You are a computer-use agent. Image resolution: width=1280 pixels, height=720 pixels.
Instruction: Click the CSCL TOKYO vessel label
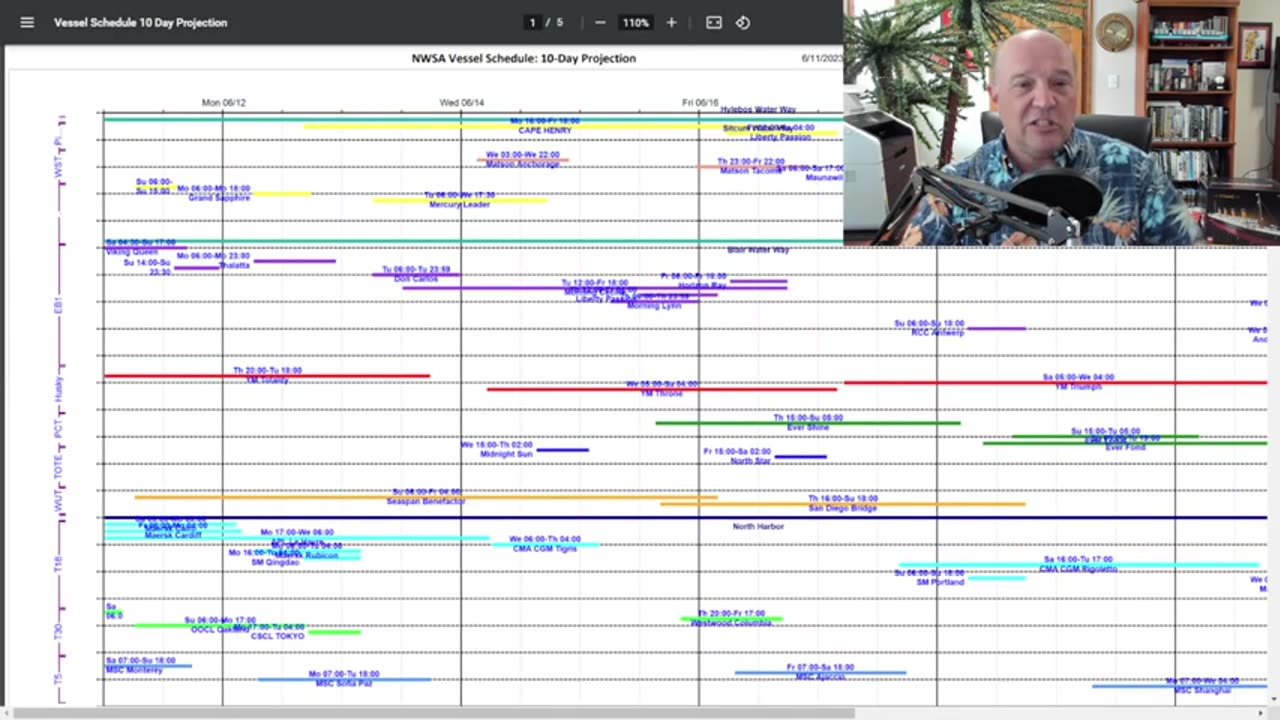[277, 637]
